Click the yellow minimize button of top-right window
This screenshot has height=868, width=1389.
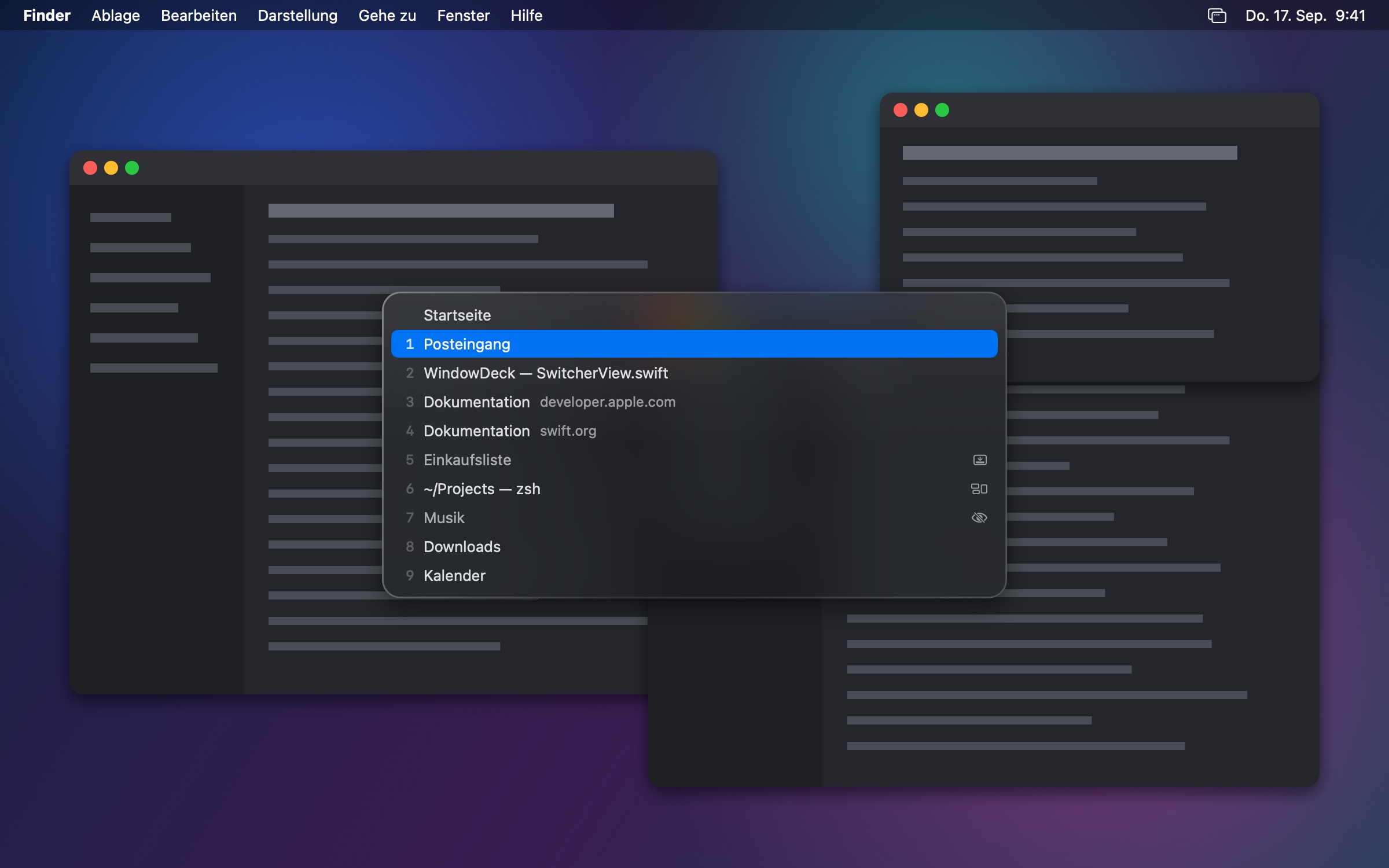(x=921, y=110)
